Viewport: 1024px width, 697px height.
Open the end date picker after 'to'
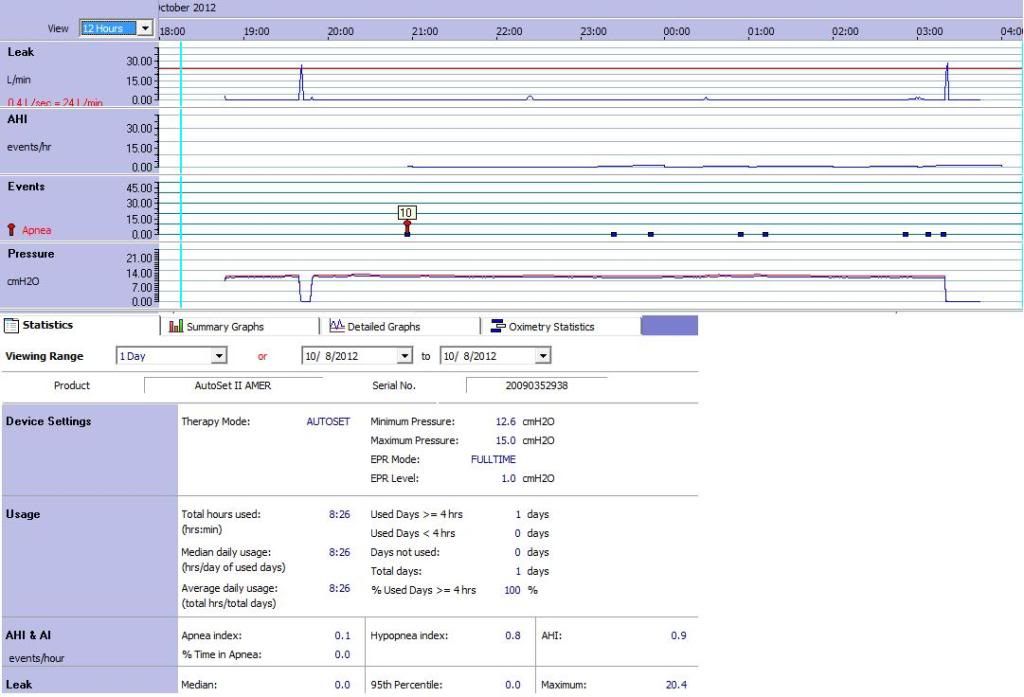pyautogui.click(x=543, y=355)
